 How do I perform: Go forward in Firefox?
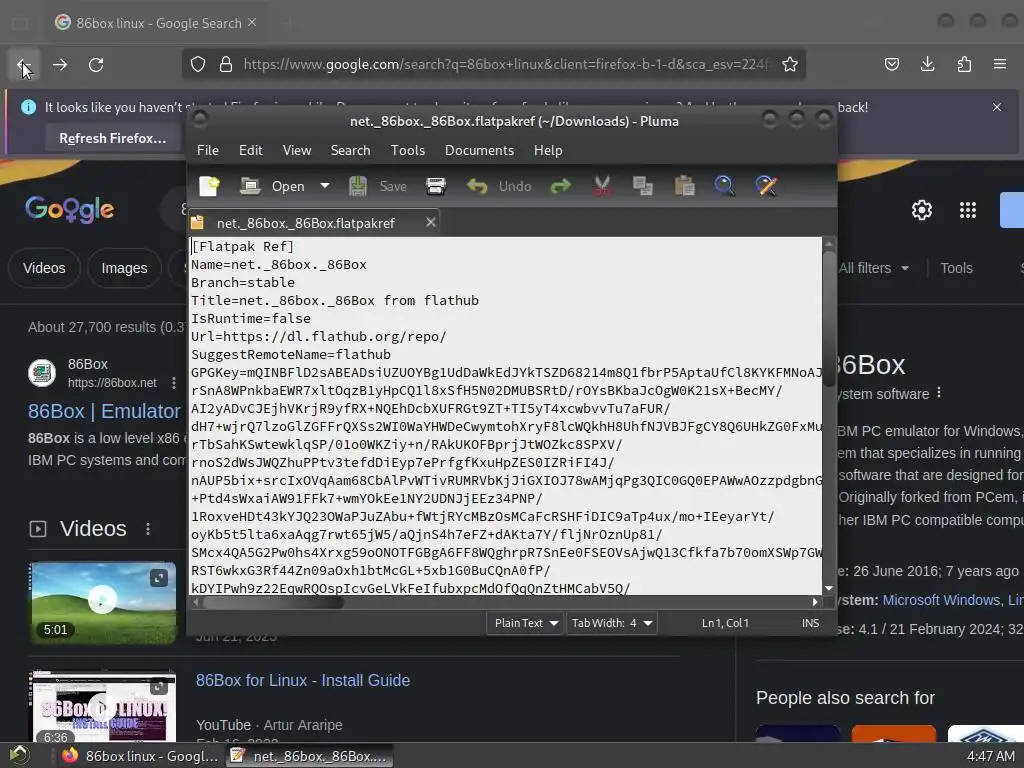point(60,65)
